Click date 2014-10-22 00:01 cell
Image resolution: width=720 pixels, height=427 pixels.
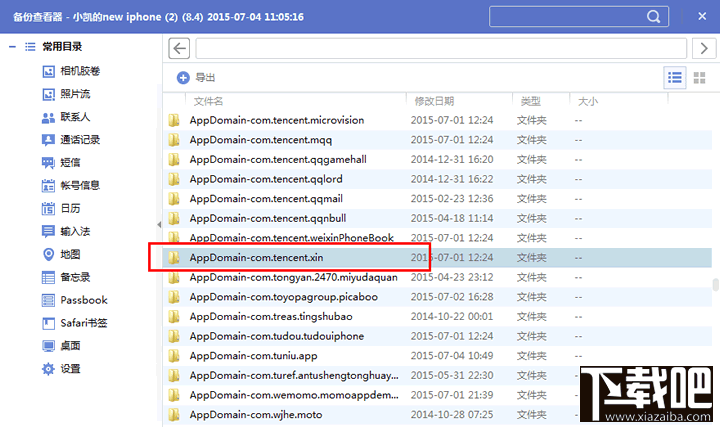click(452, 317)
